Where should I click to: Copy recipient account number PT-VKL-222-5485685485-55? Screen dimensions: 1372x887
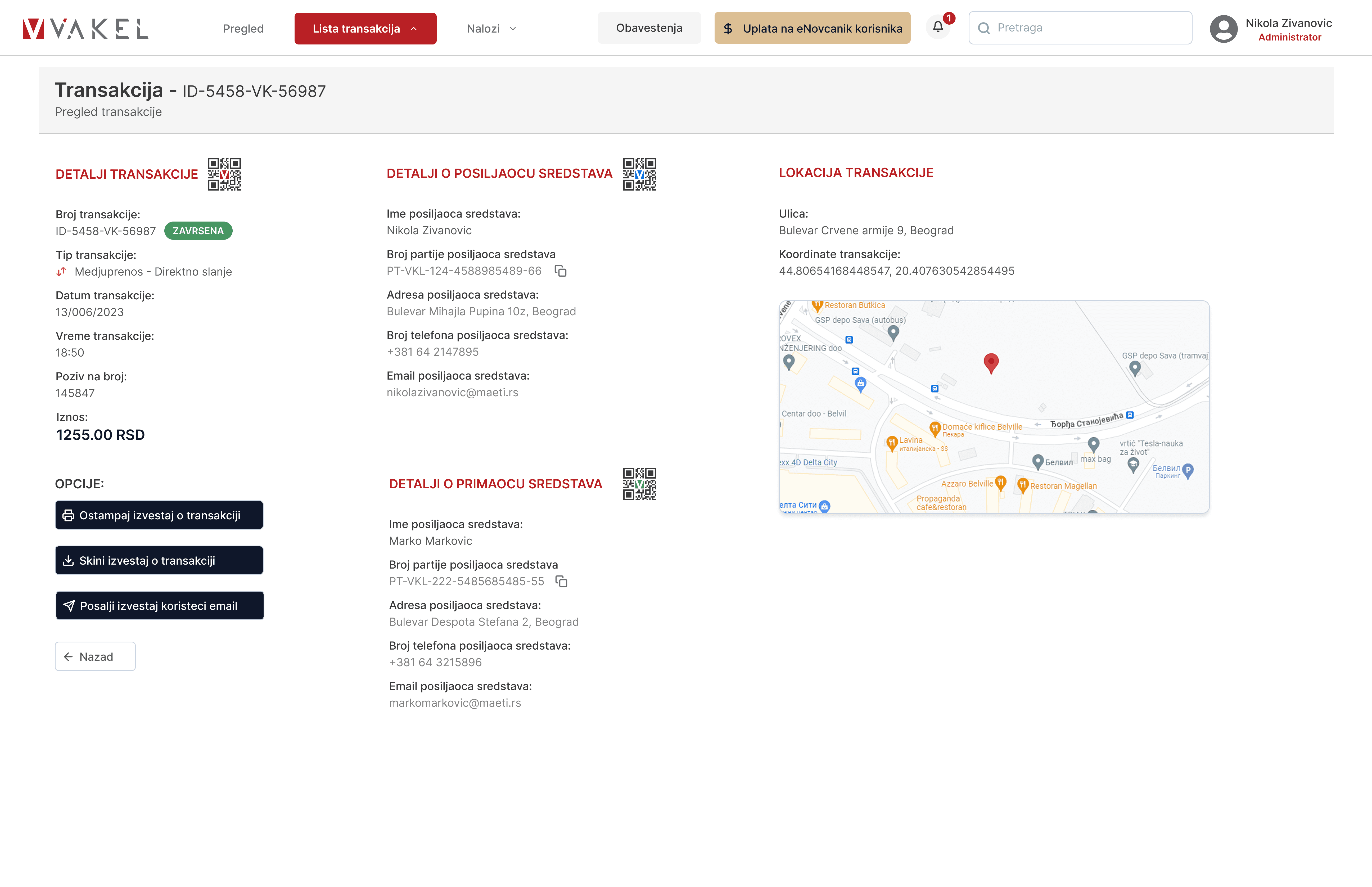click(x=562, y=581)
